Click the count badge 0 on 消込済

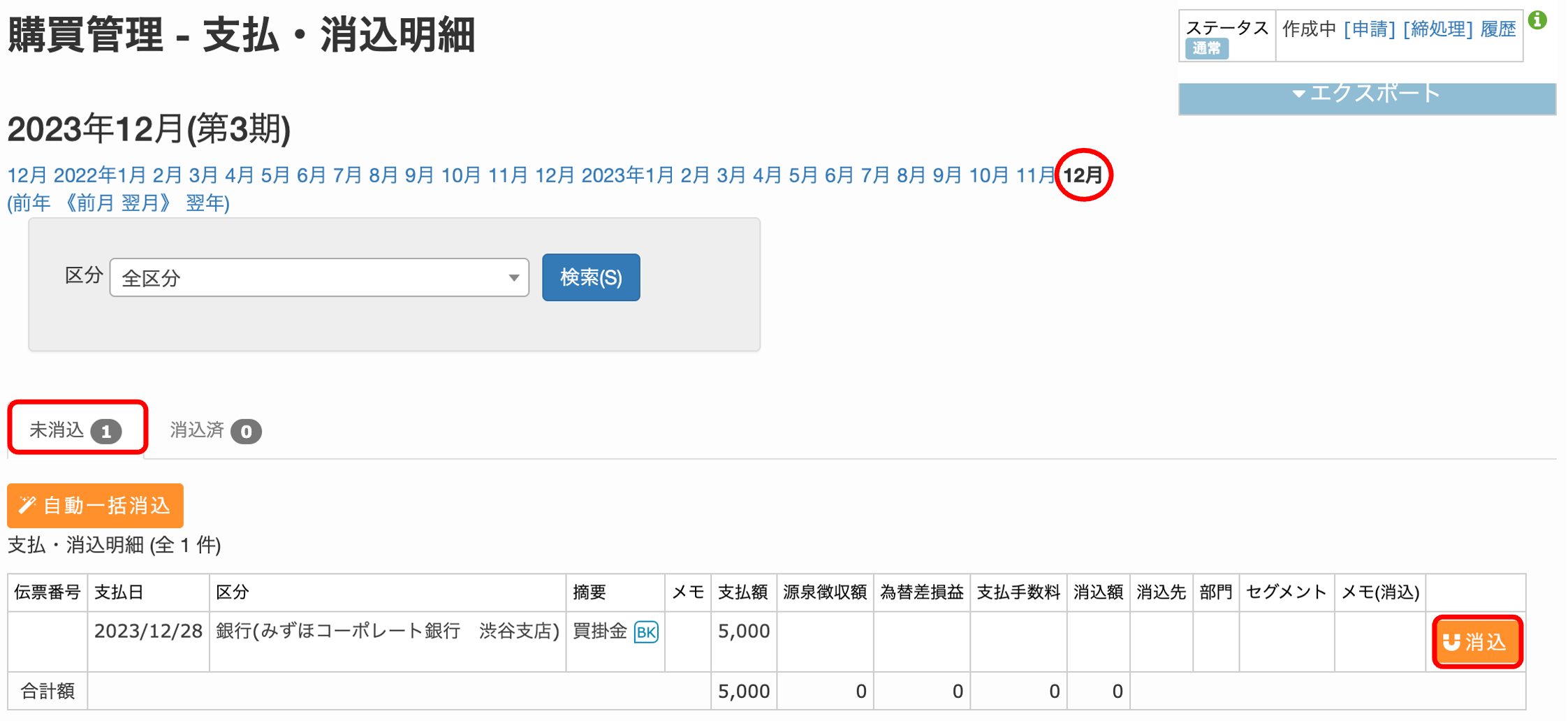[x=246, y=432]
